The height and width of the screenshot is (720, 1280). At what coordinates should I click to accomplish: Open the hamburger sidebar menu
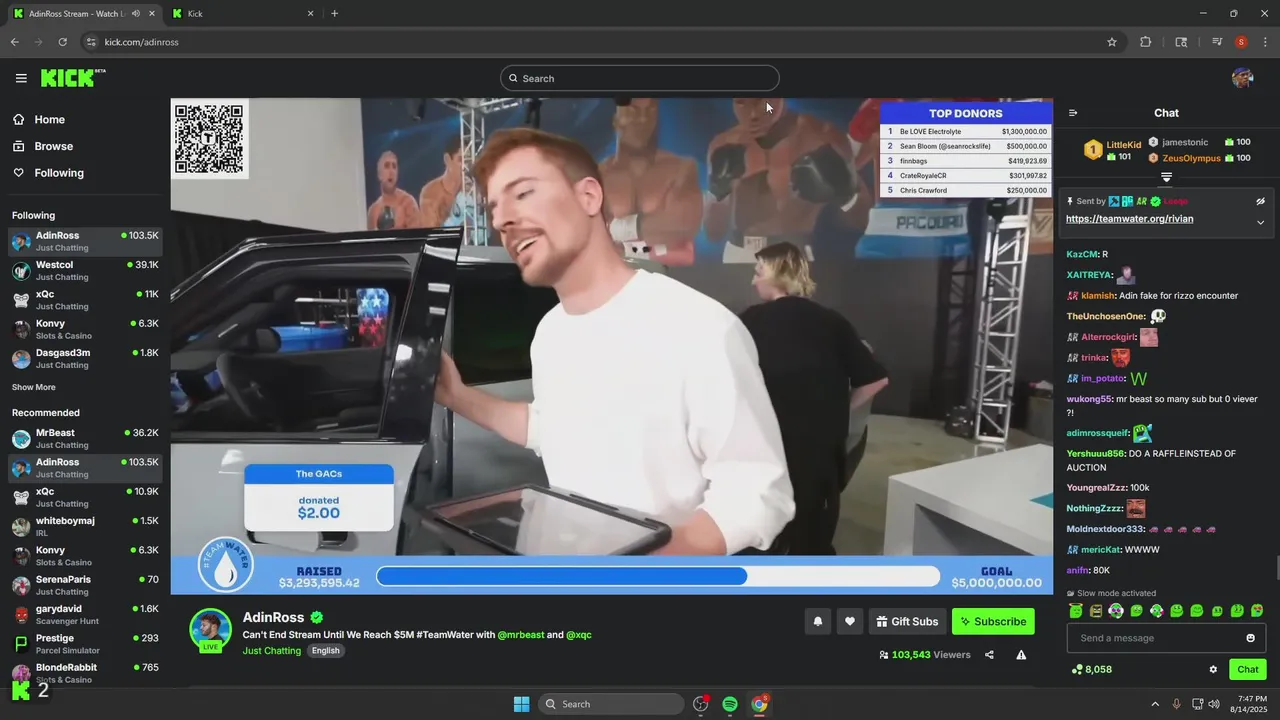click(21, 78)
